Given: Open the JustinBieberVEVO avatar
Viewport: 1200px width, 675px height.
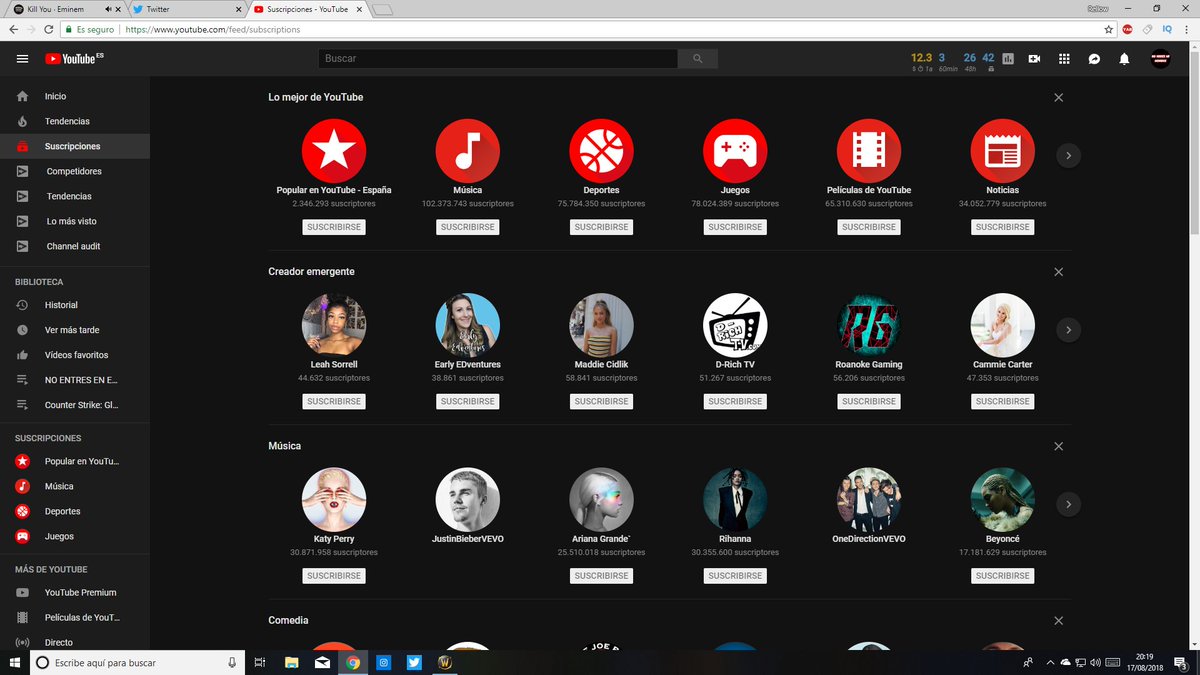Looking at the screenshot, I should [468, 500].
